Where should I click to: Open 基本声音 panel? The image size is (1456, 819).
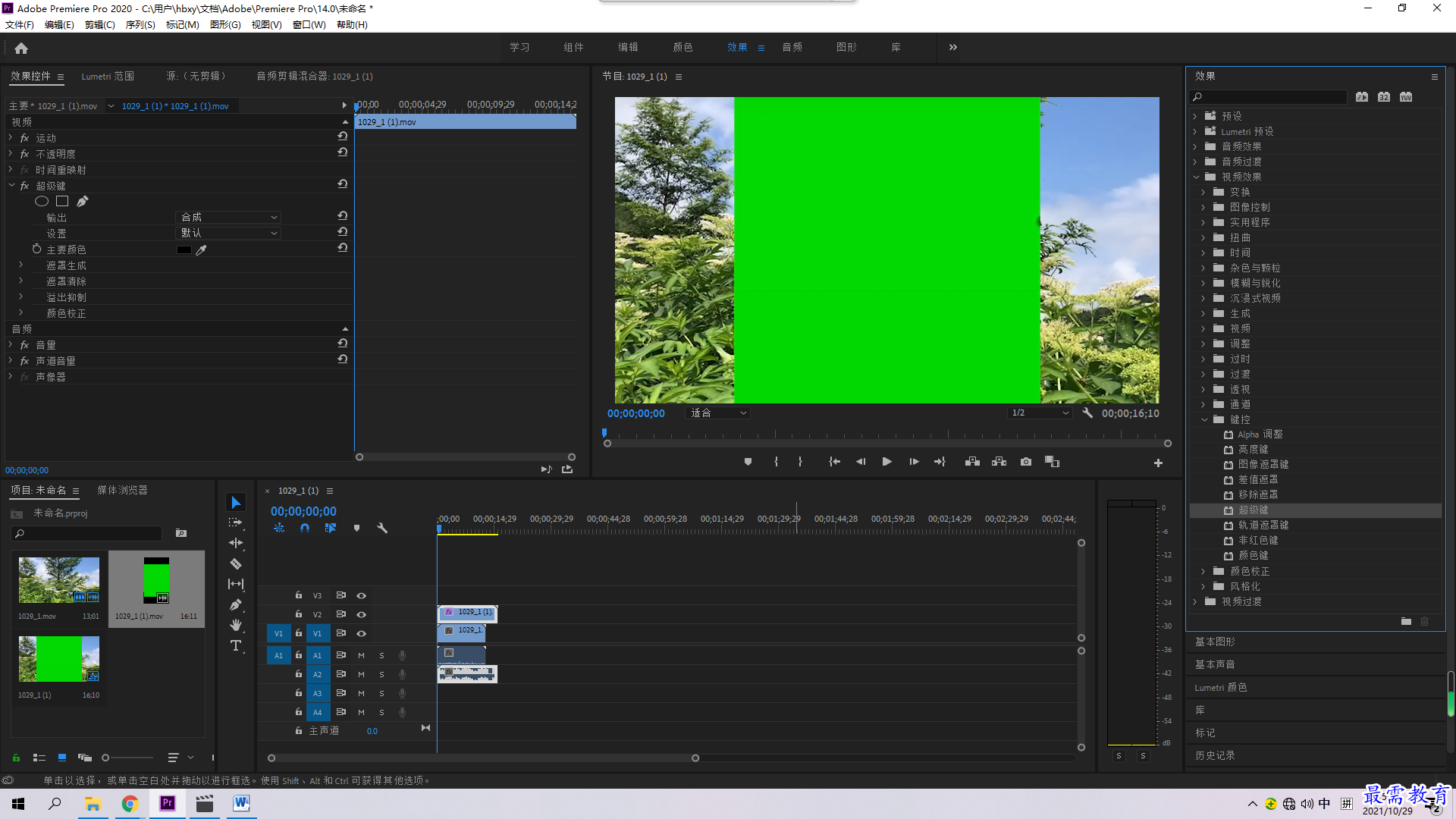click(x=1215, y=664)
